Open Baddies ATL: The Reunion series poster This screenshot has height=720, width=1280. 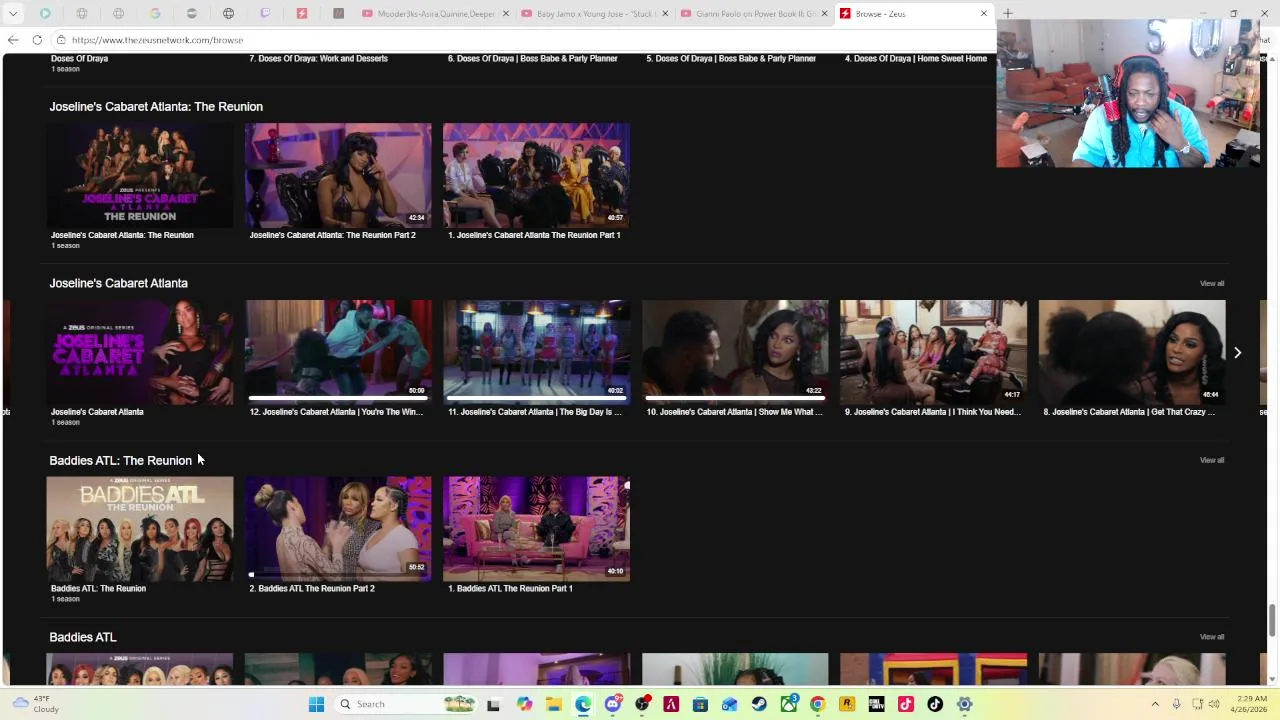(140, 529)
